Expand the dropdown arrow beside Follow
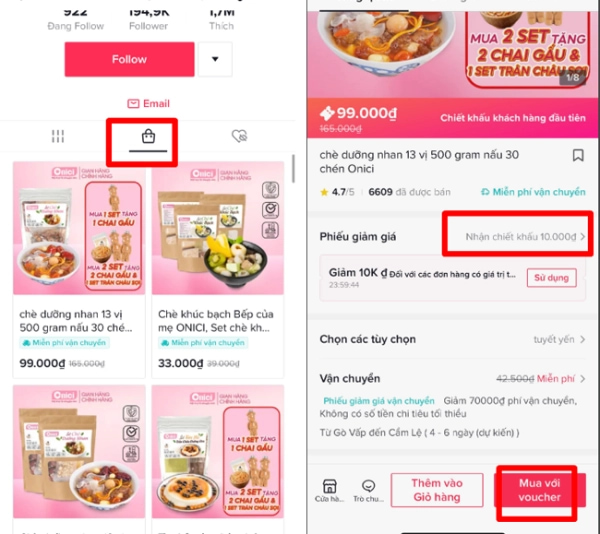The width and height of the screenshot is (600, 534). [x=215, y=59]
